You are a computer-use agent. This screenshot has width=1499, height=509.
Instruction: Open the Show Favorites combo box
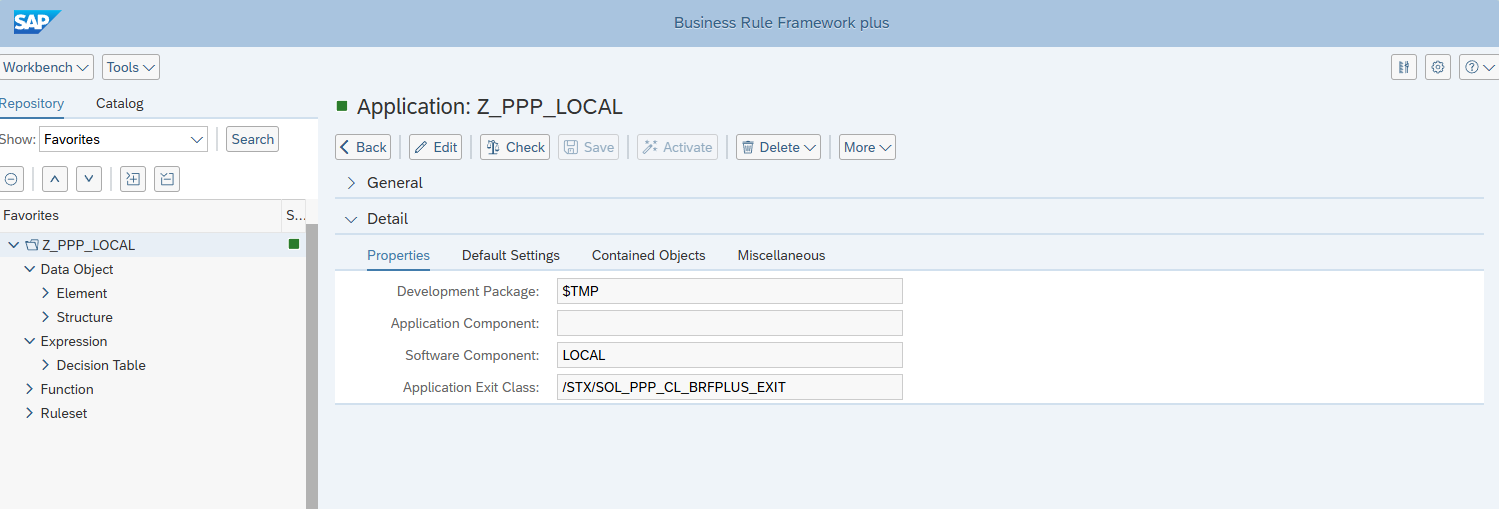(x=124, y=139)
